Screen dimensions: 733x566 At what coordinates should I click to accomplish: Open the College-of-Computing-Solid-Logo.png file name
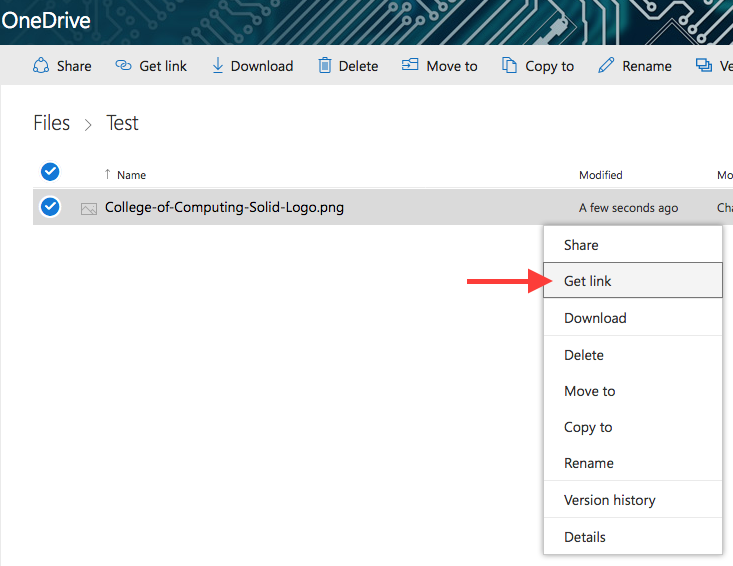pos(224,208)
